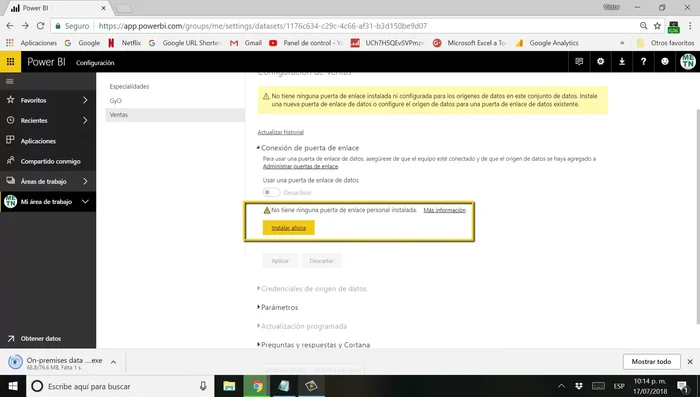700x397 pixels.
Task: Open File Explorer from the taskbar
Action: tap(229, 386)
